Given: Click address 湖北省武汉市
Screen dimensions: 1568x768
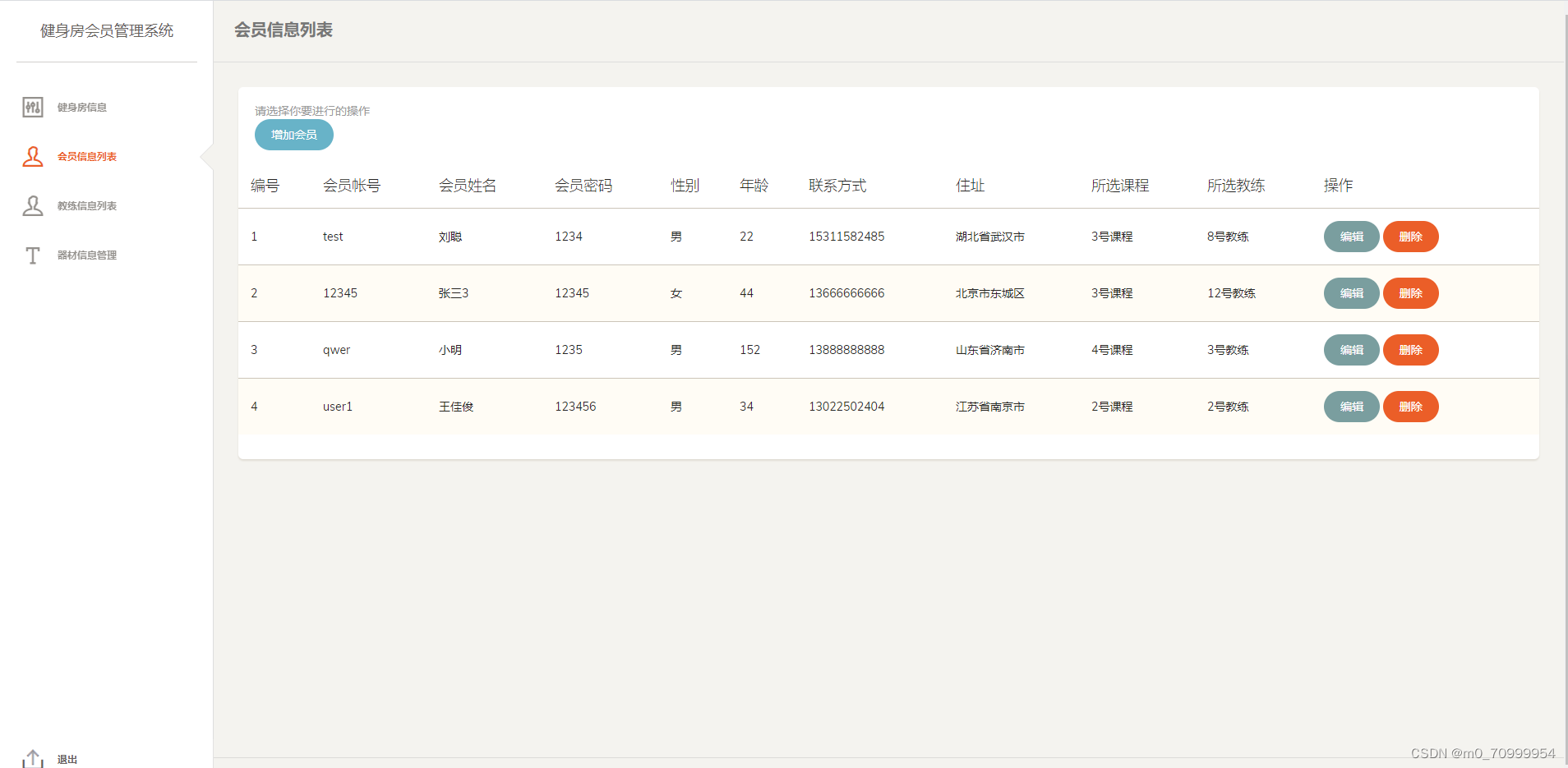Looking at the screenshot, I should coord(990,237).
